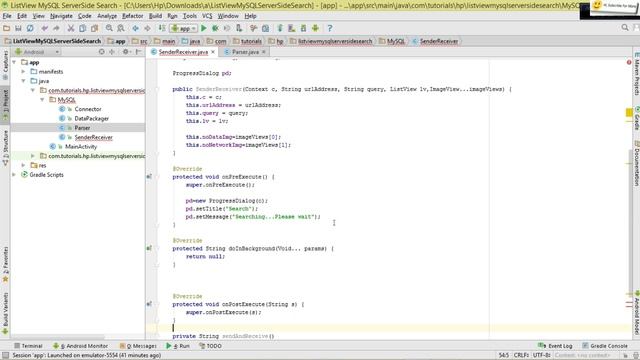
Task: Open the SDK Manager toolbar icon
Action: [303, 28]
